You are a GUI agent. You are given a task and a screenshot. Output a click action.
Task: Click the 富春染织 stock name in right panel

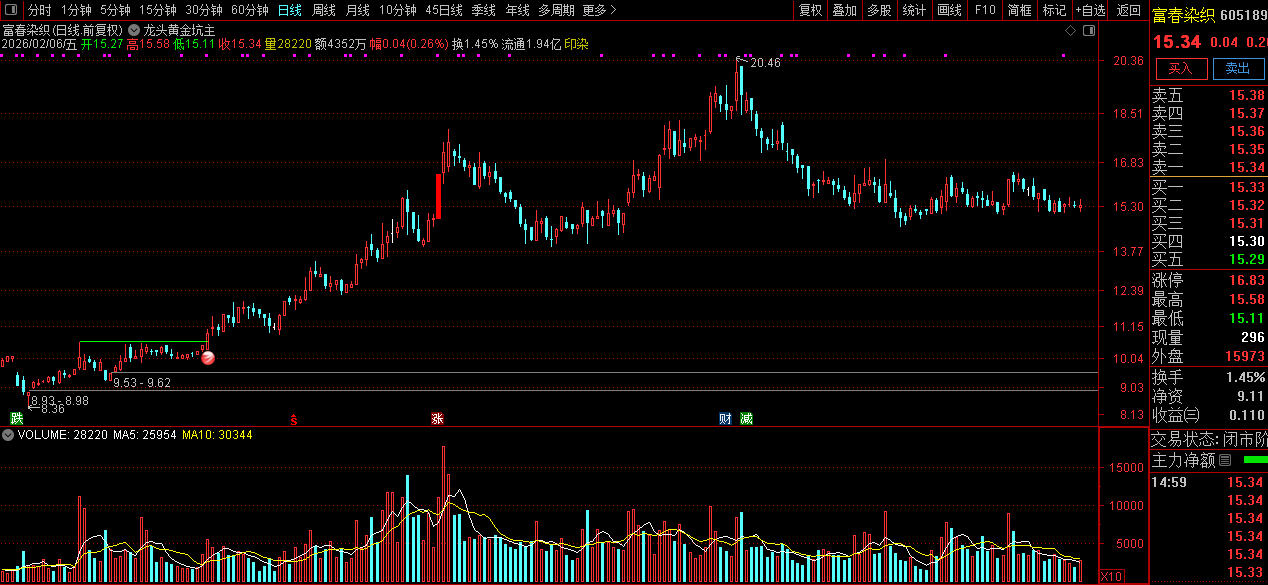[x=1184, y=16]
